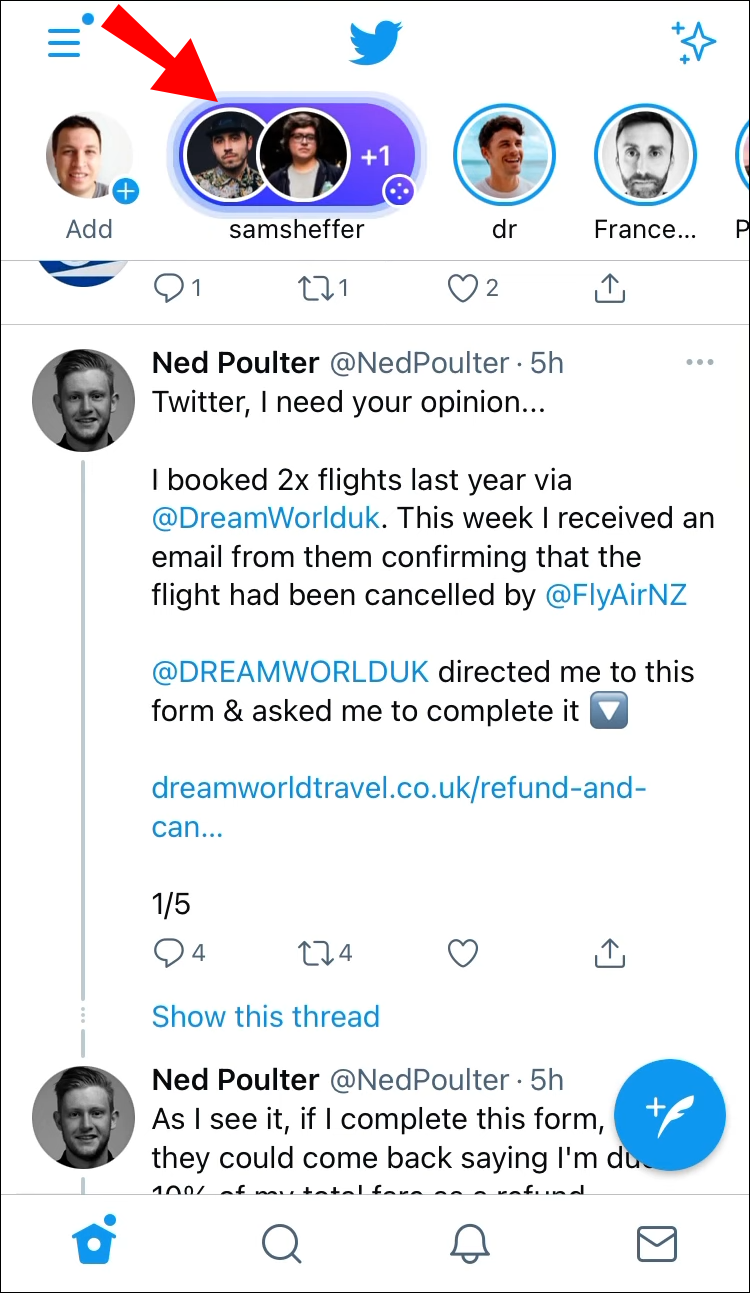The height and width of the screenshot is (1293, 750).
Task: Reply to Ned Poulter's flight tweet
Action: point(168,953)
